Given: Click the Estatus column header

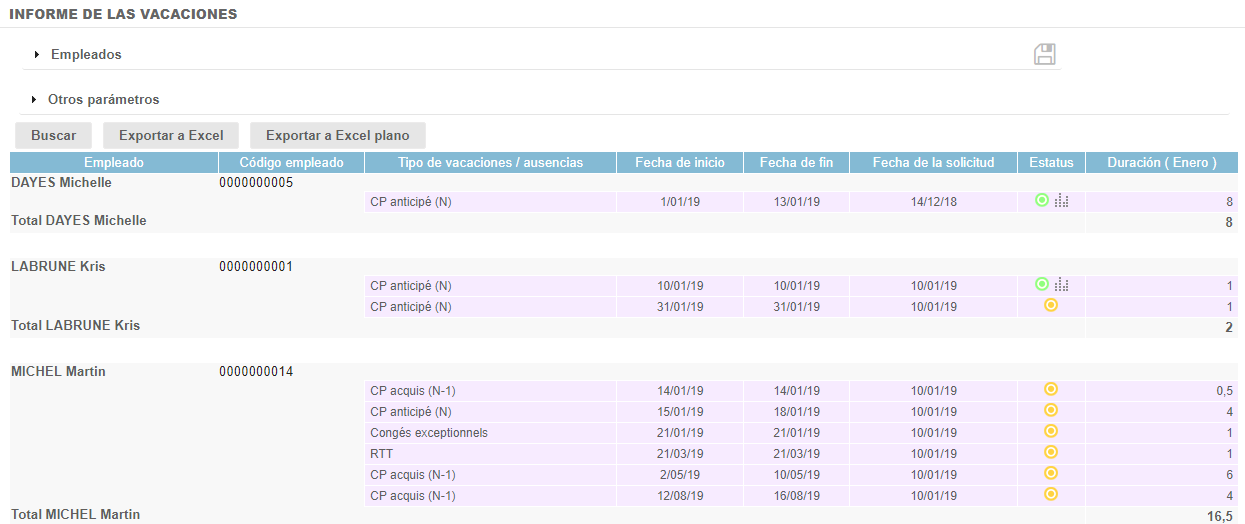Looking at the screenshot, I should point(1050,162).
